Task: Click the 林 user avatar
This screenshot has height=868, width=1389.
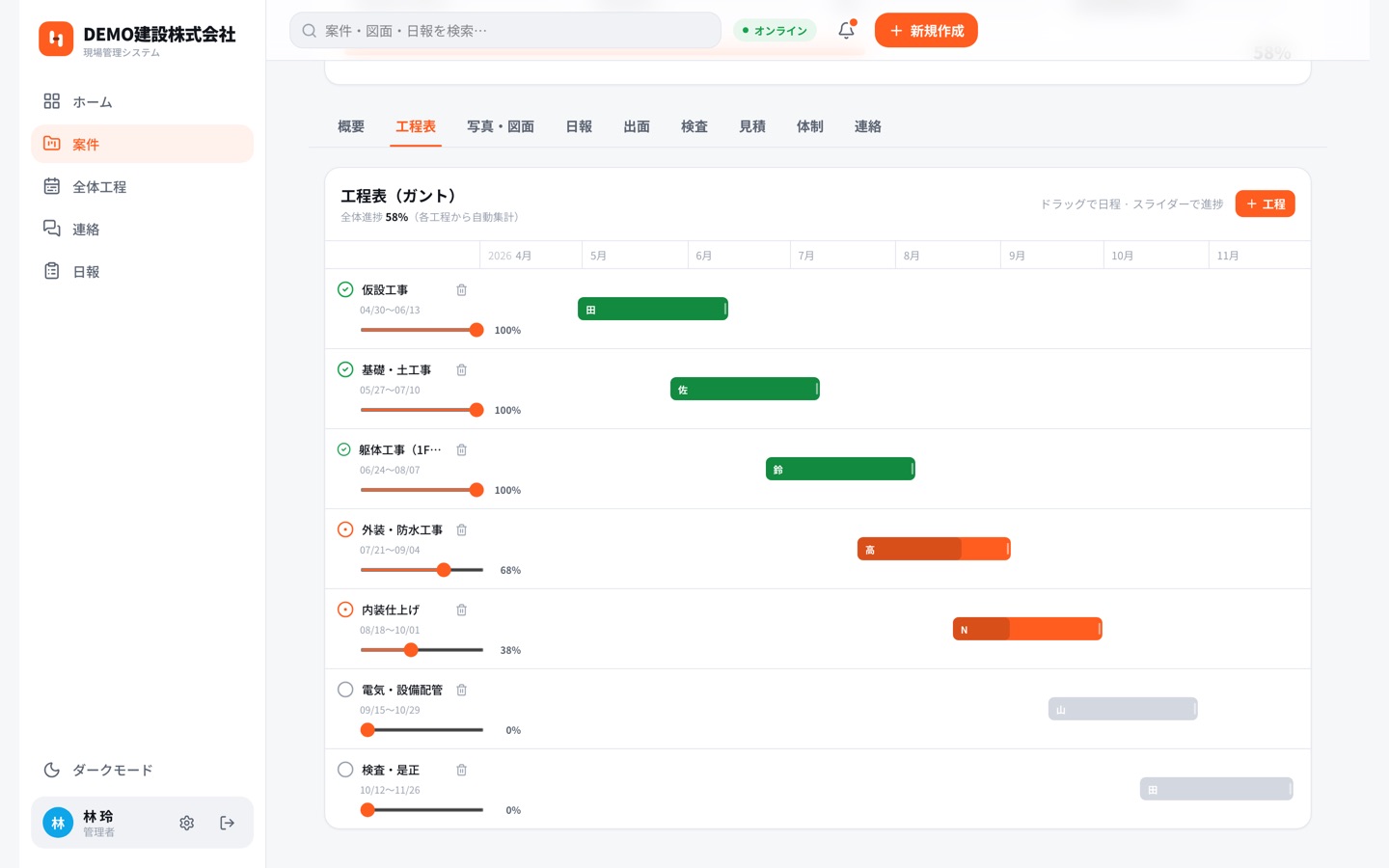Action: [x=58, y=823]
